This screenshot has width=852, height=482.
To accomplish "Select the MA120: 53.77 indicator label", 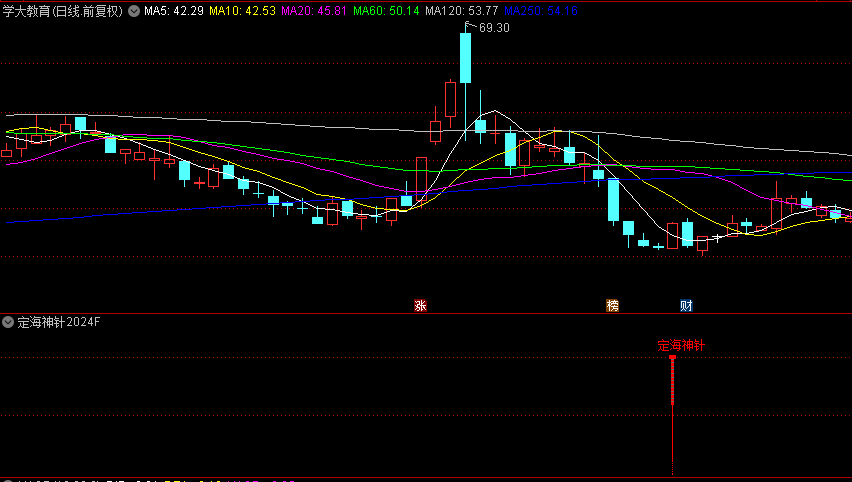I will (x=461, y=11).
